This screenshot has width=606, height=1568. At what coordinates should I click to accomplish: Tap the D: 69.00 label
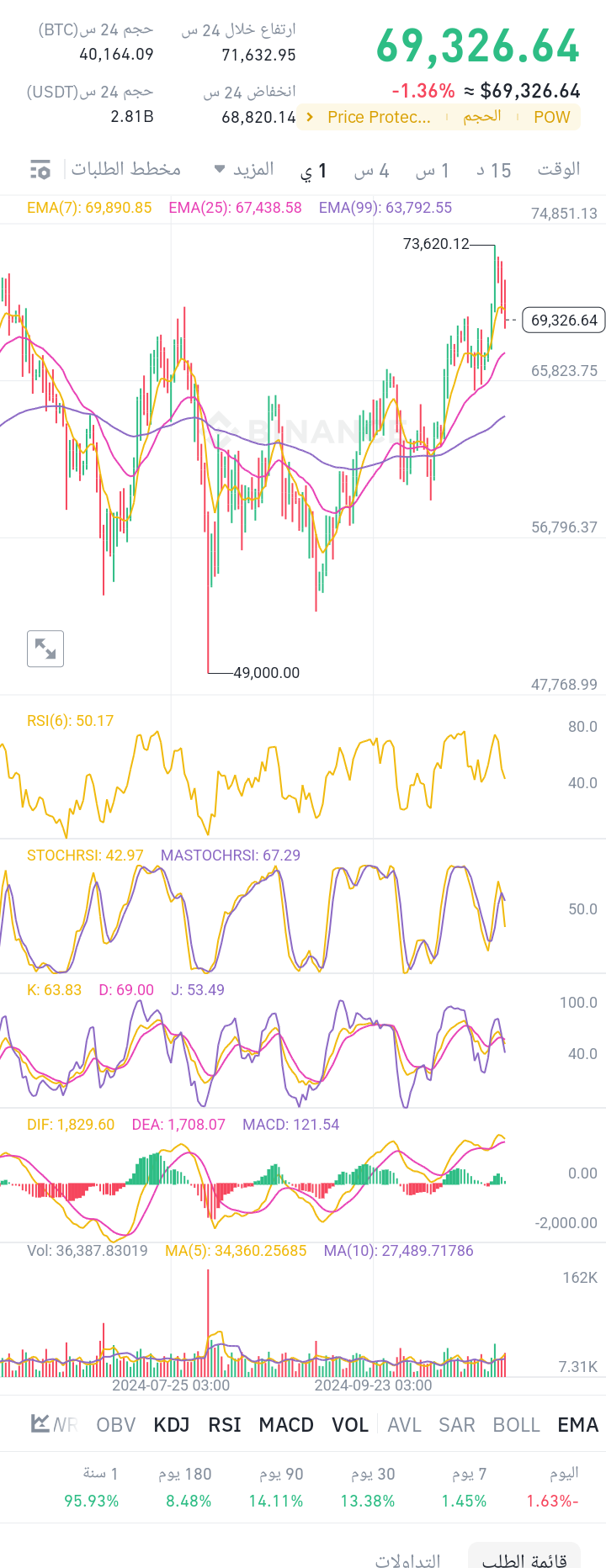point(126,990)
